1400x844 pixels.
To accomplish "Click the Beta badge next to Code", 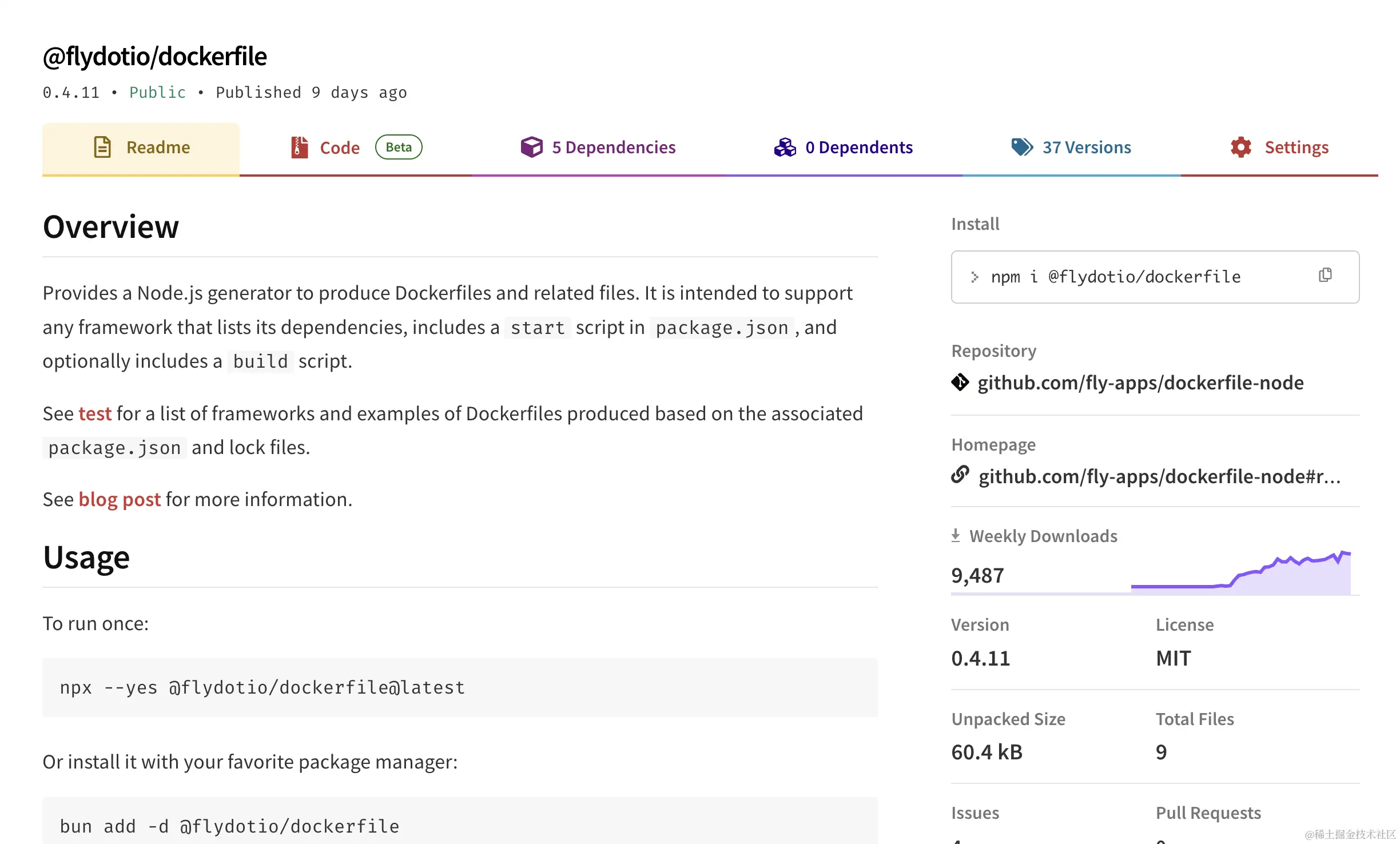I will pyautogui.click(x=399, y=148).
